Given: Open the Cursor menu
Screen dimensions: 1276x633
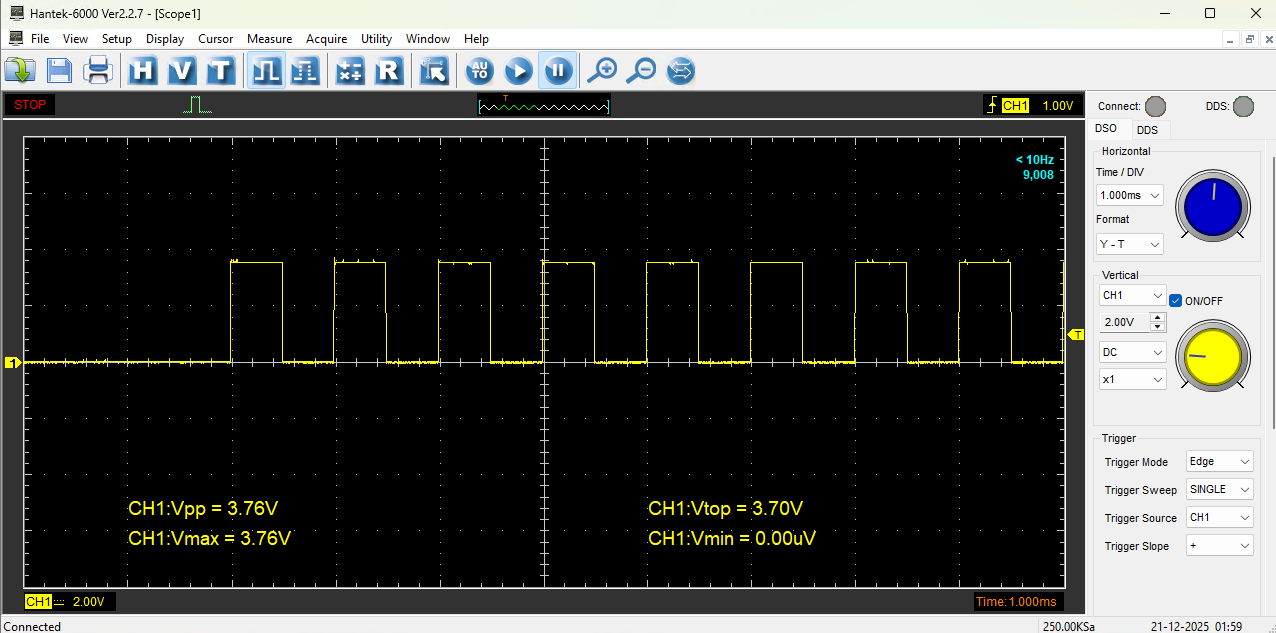Looking at the screenshot, I should 216,39.
